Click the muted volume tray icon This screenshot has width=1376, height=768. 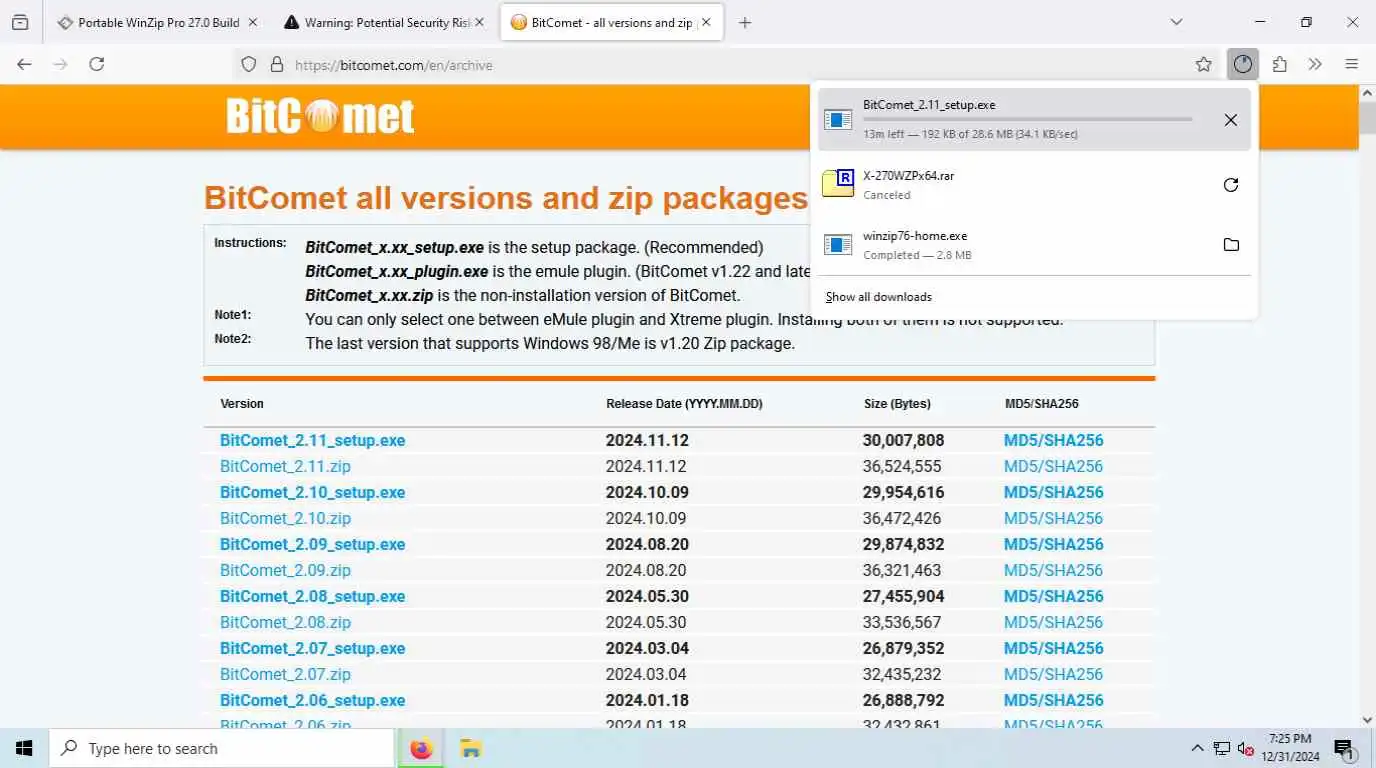tap(1246, 748)
